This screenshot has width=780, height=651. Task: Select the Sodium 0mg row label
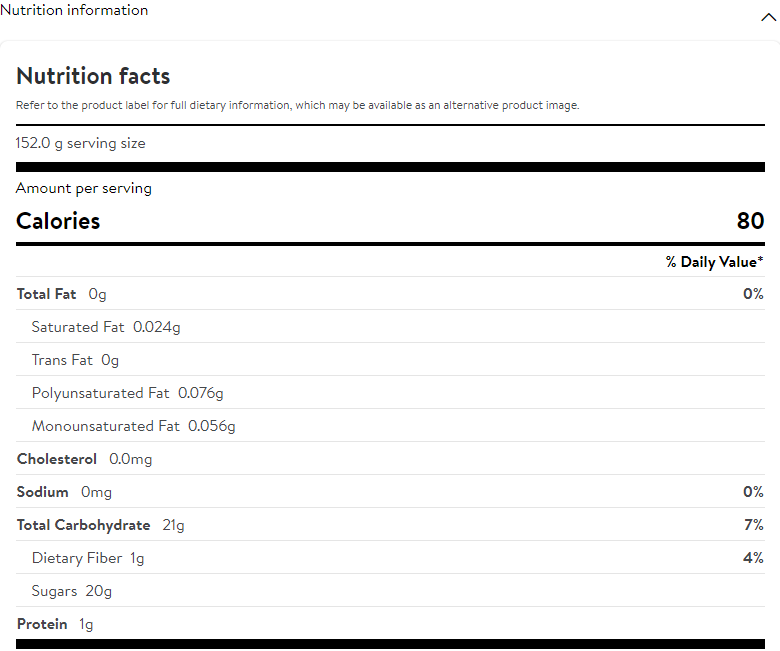click(64, 492)
